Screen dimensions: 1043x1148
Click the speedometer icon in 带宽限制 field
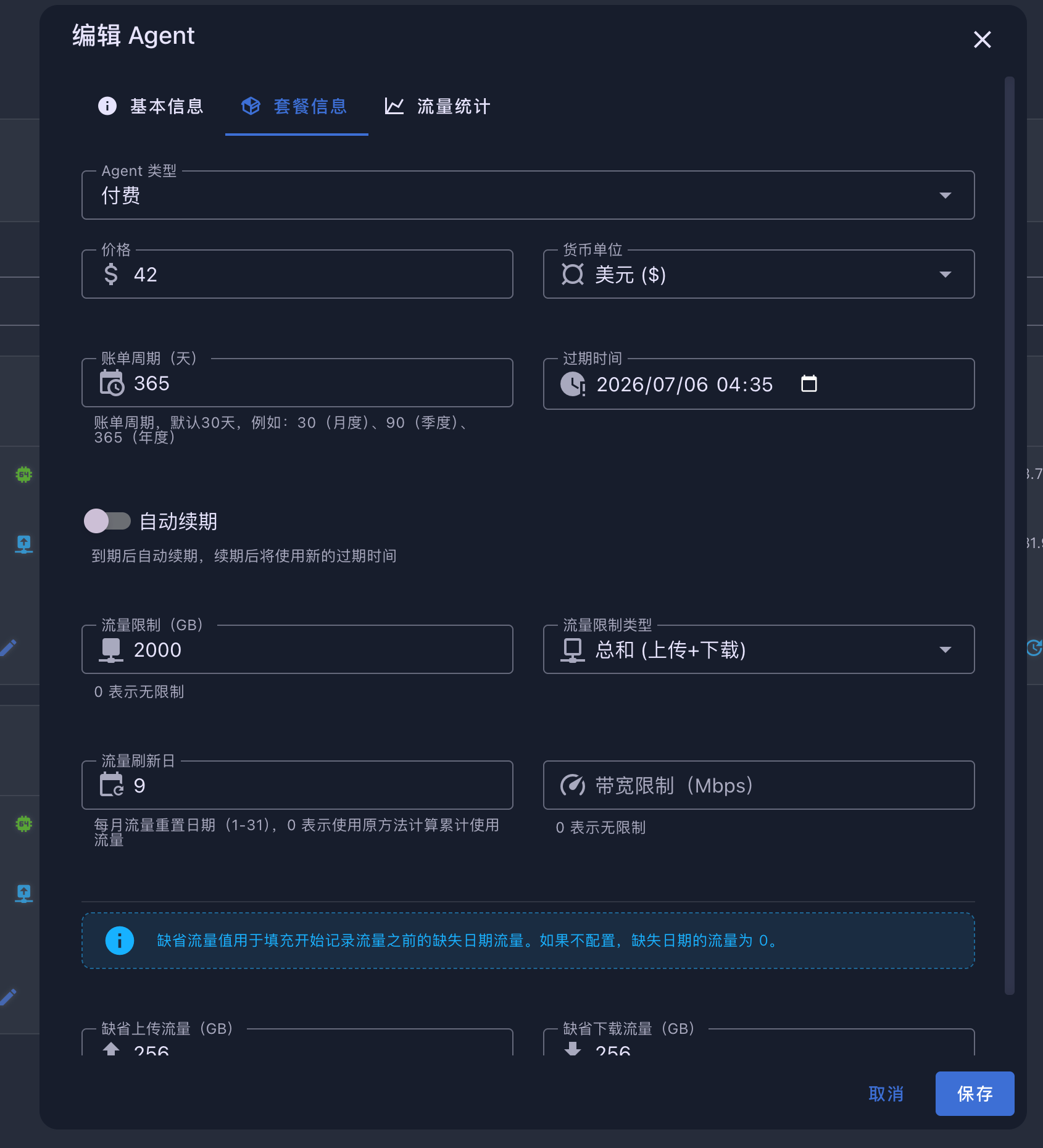click(x=572, y=785)
